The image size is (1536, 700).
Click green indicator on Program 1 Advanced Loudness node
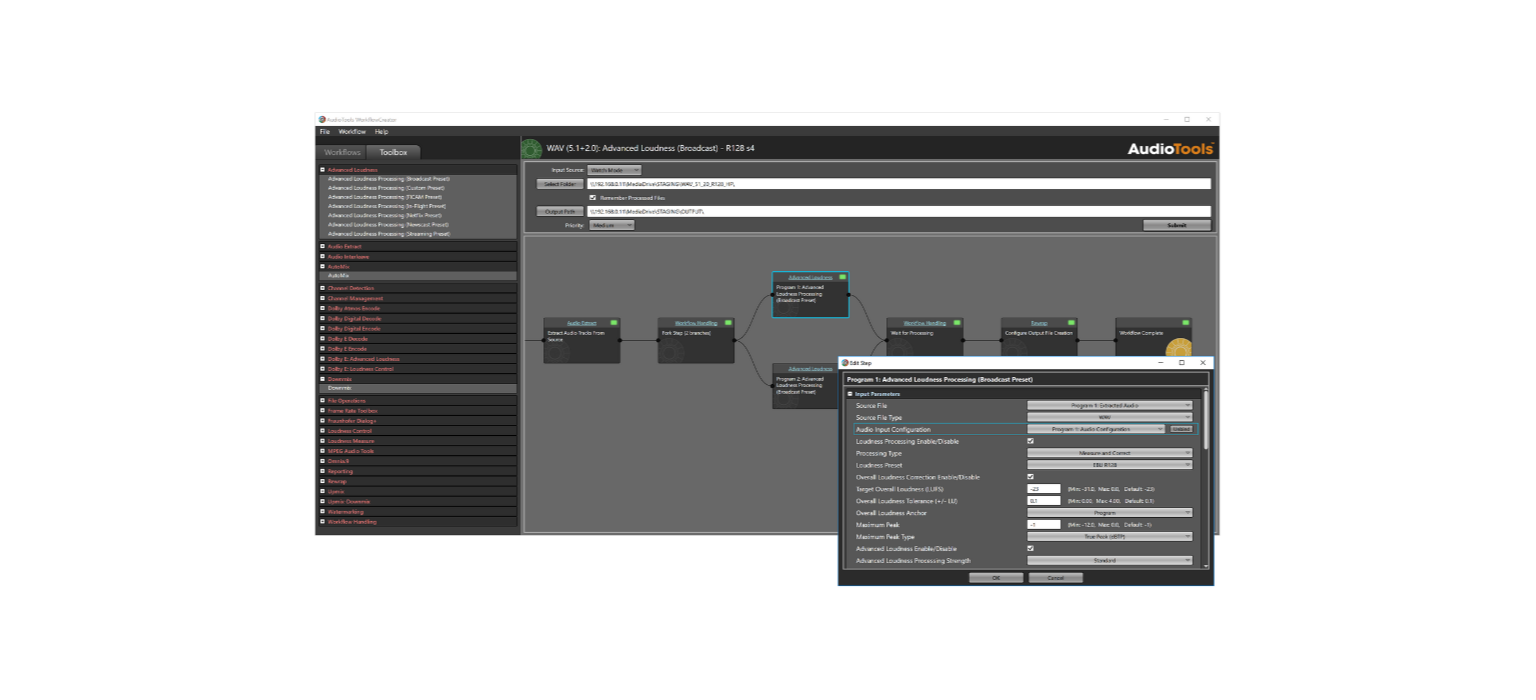click(x=842, y=277)
